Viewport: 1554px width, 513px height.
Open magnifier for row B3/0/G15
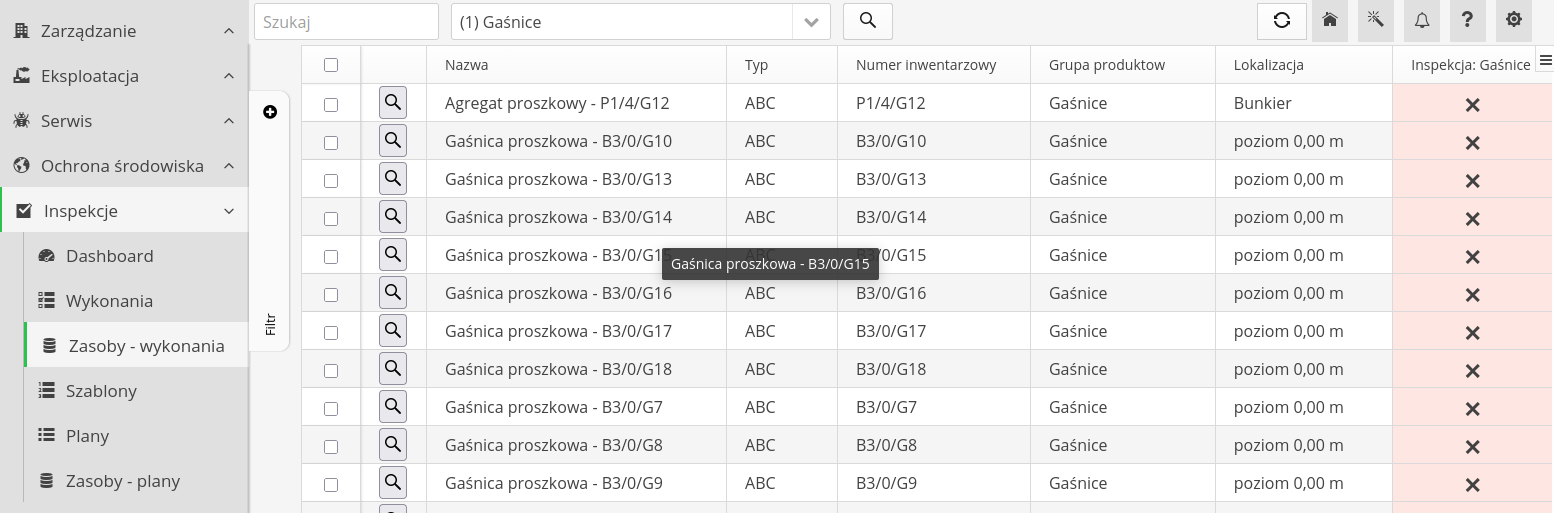tap(393, 255)
